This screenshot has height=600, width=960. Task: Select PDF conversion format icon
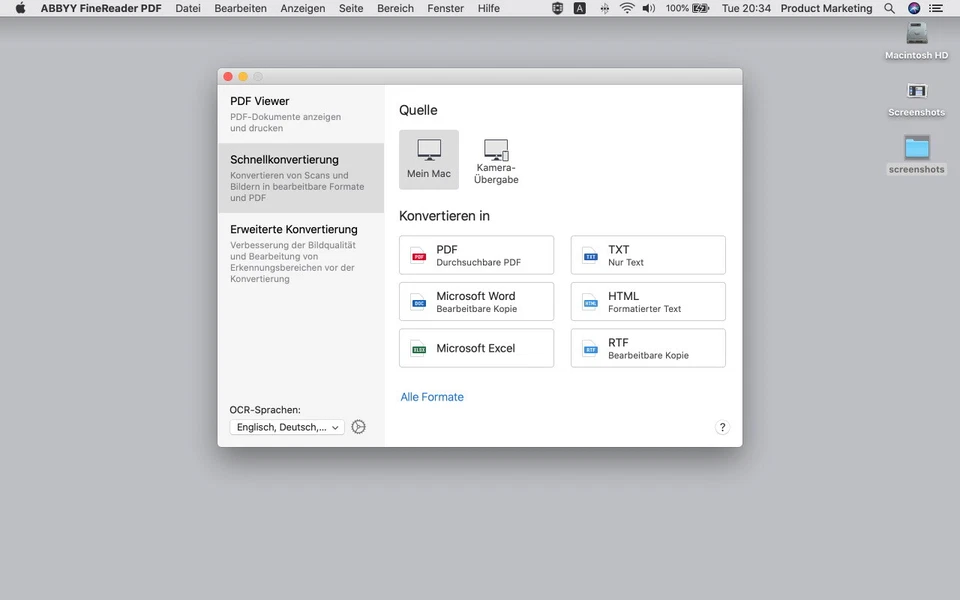[x=417, y=255]
